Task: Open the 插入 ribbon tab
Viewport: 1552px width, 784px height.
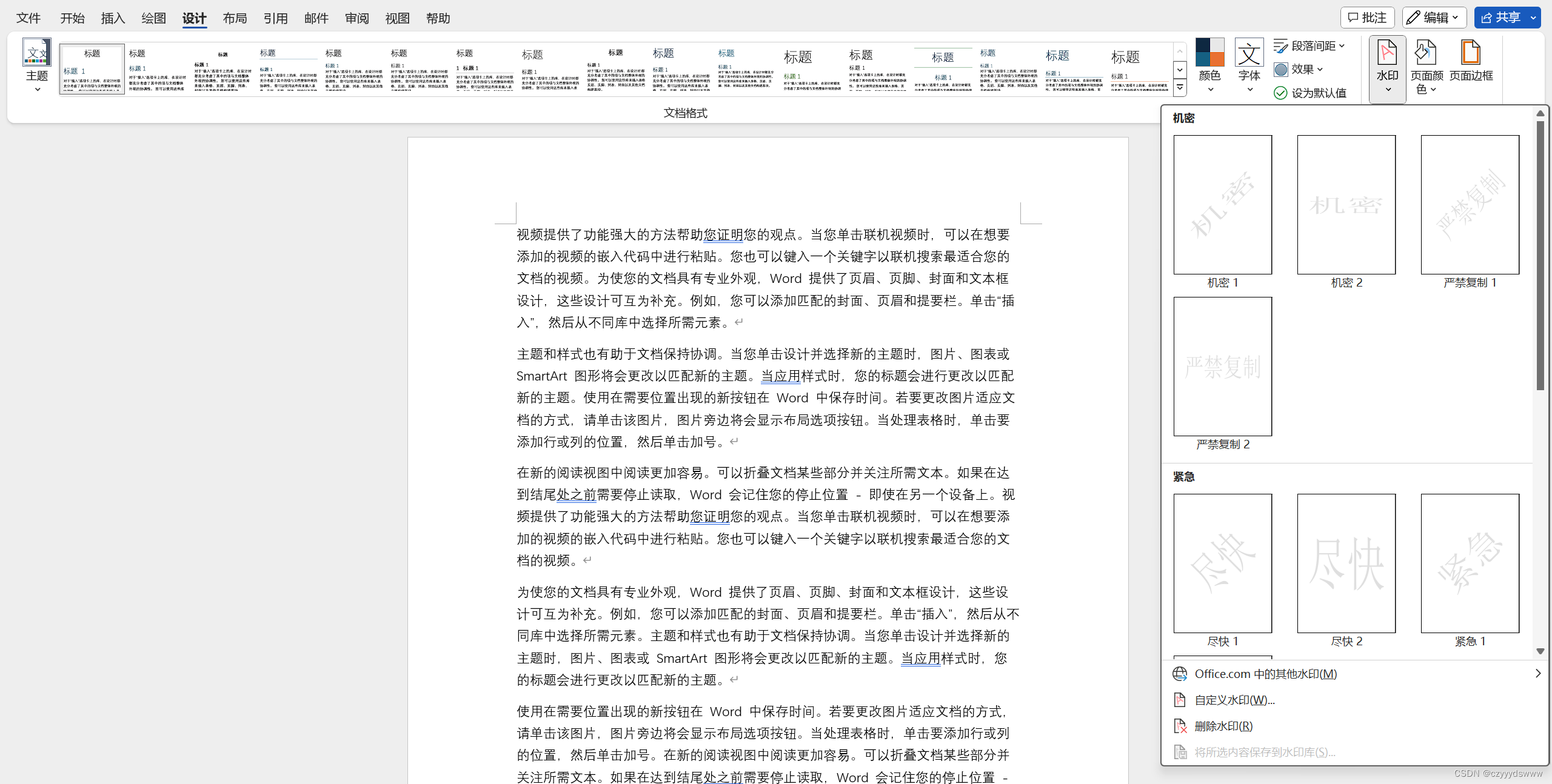Action: [x=113, y=18]
